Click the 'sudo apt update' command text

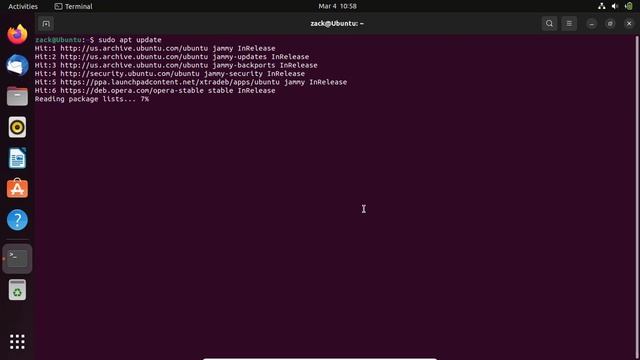tap(130, 40)
